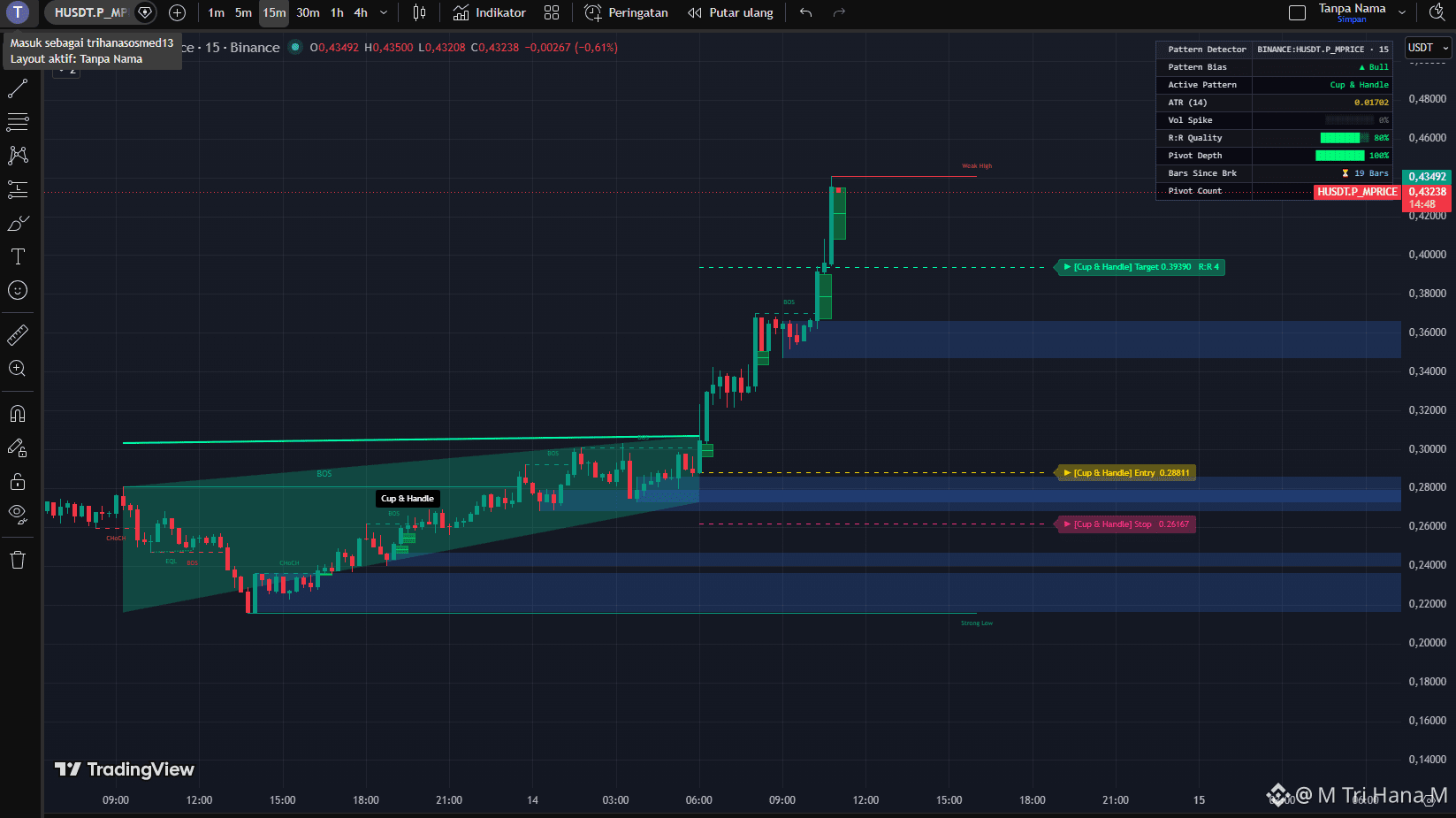Open the candlestick chart type selector
Screen dimensions: 1456x818
(x=420, y=12)
